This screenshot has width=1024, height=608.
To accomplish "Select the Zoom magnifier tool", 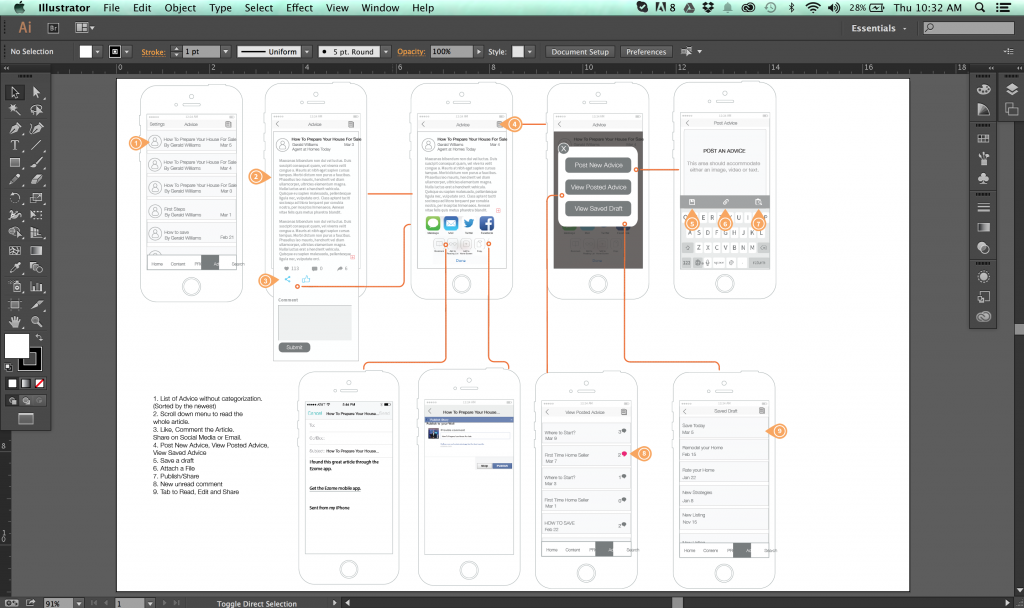I will pos(36,321).
